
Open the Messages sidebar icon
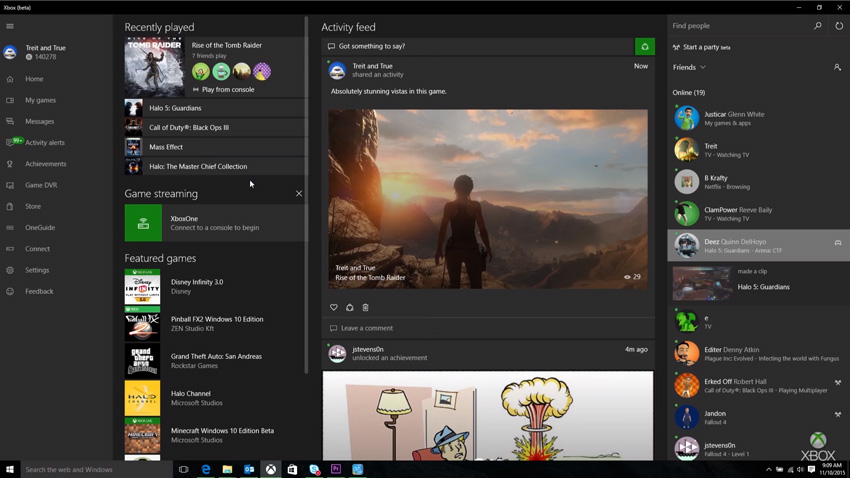(x=10, y=121)
